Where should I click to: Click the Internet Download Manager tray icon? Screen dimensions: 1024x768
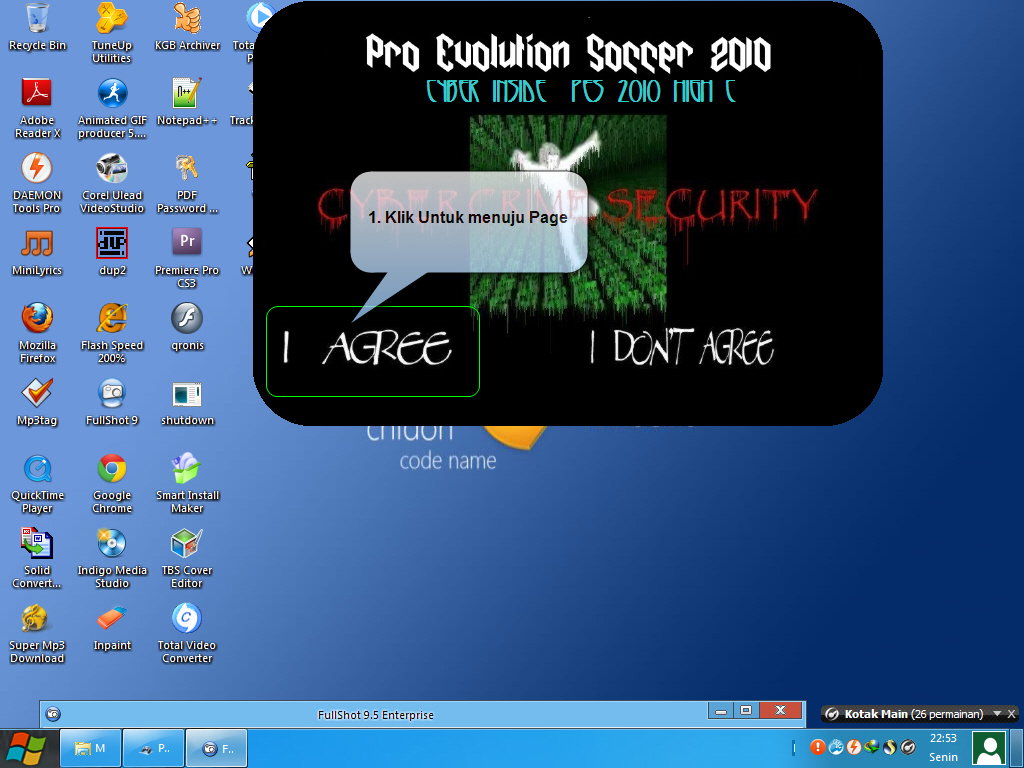pyautogui.click(x=871, y=746)
